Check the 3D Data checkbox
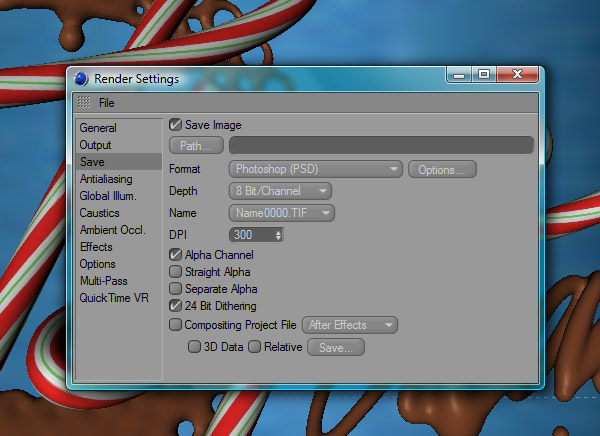Viewport: 600px width, 436px height. coord(194,346)
